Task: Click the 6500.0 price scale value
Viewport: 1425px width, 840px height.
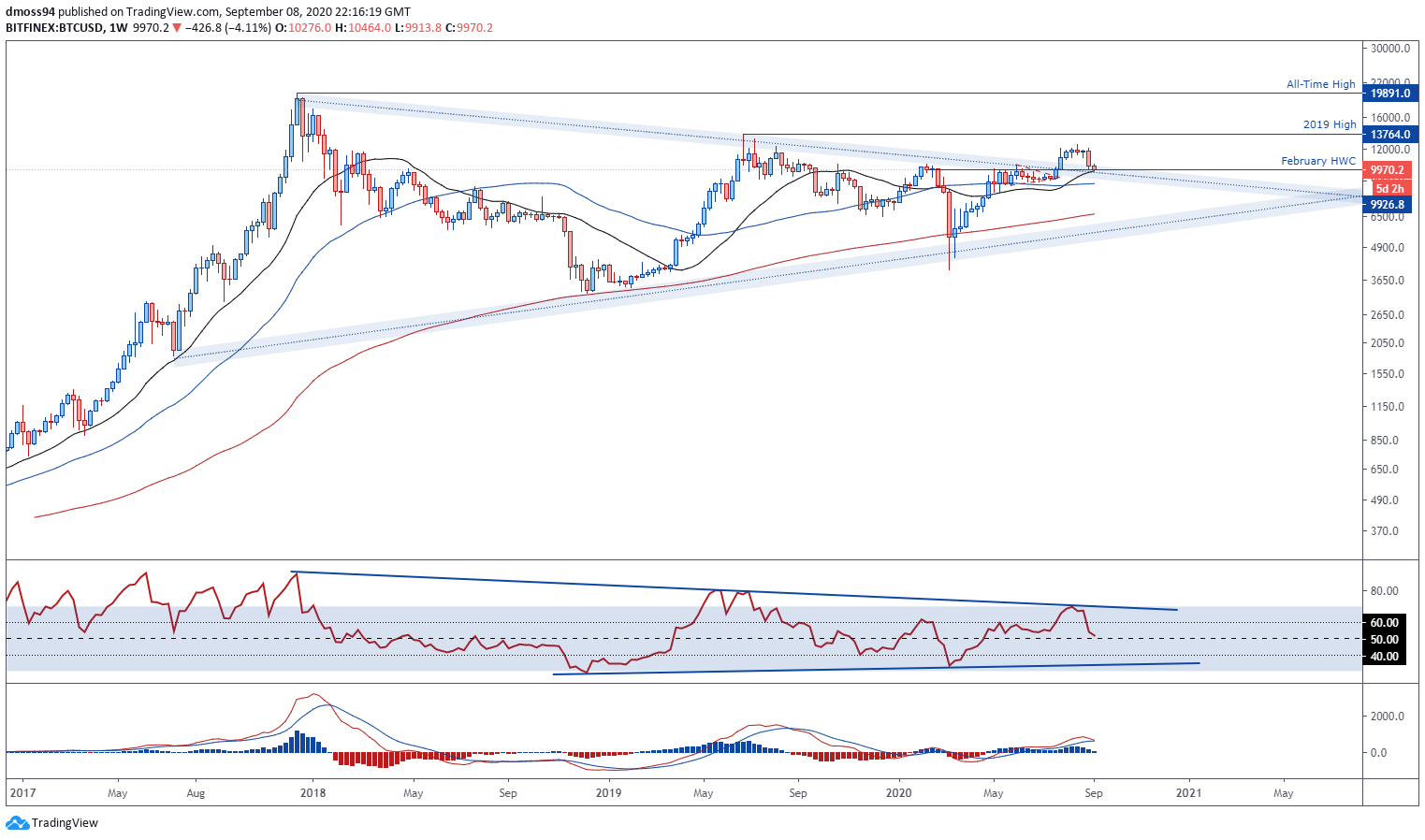Action: tap(1388, 216)
